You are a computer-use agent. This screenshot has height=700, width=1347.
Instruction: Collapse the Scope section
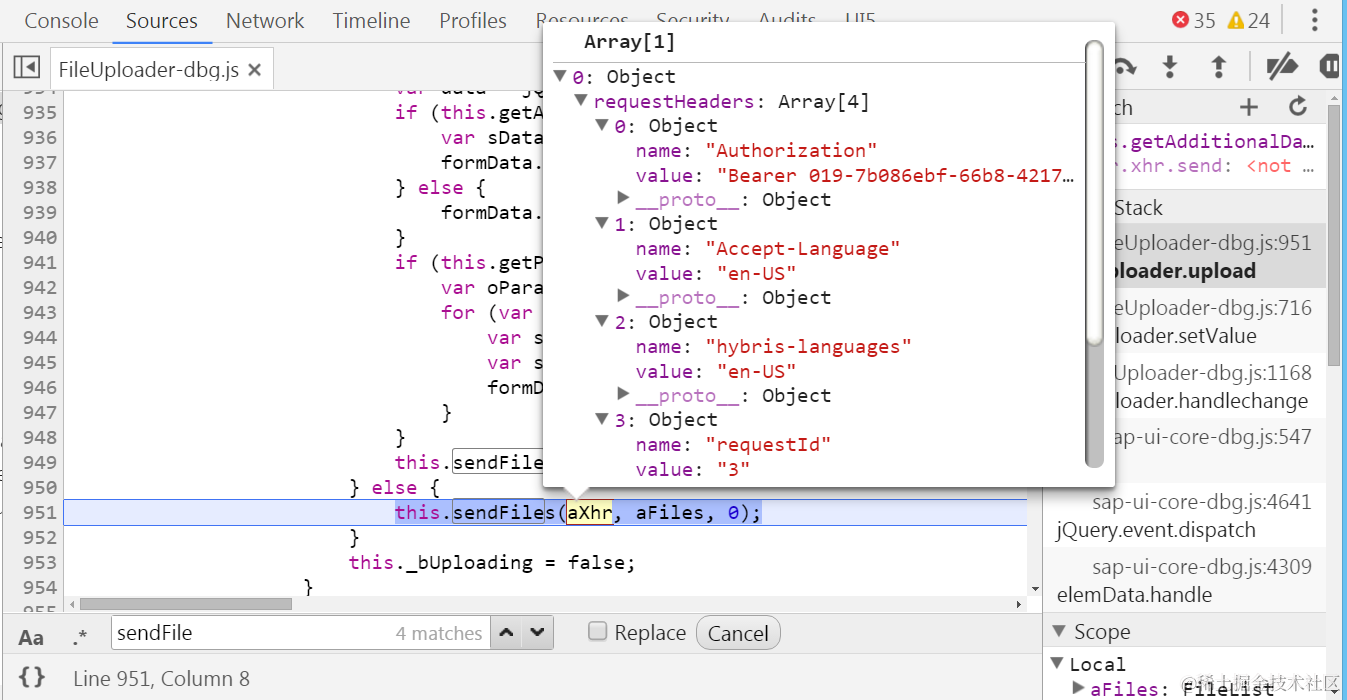click(1060, 631)
